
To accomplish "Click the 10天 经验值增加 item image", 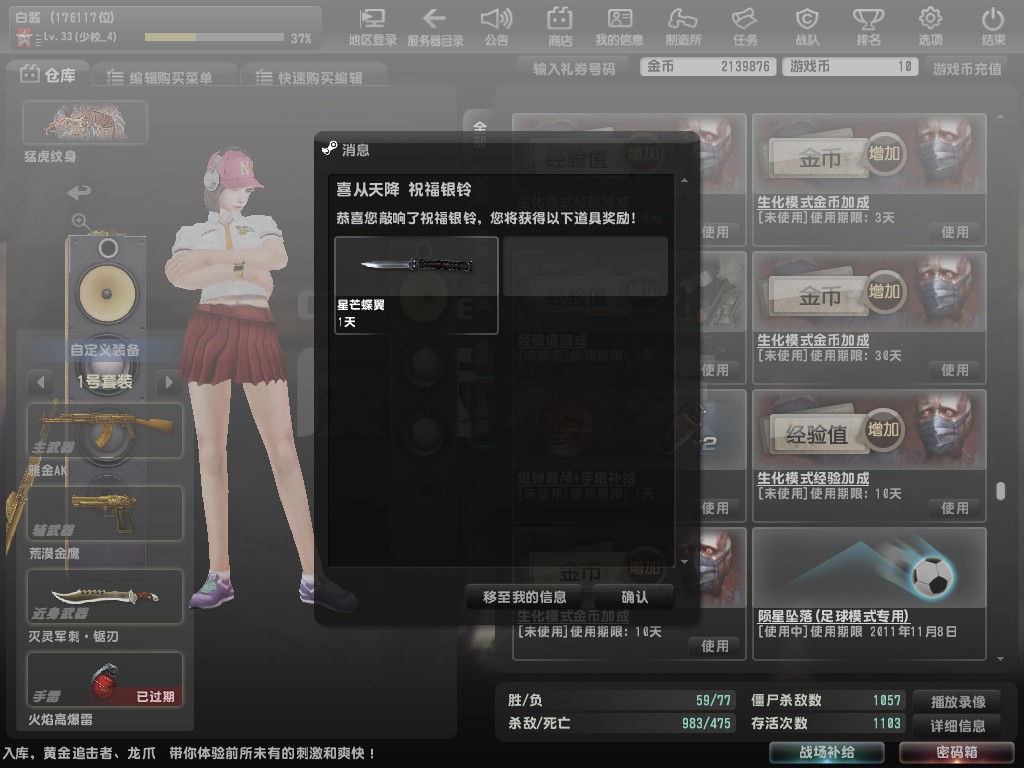I will click(869, 430).
